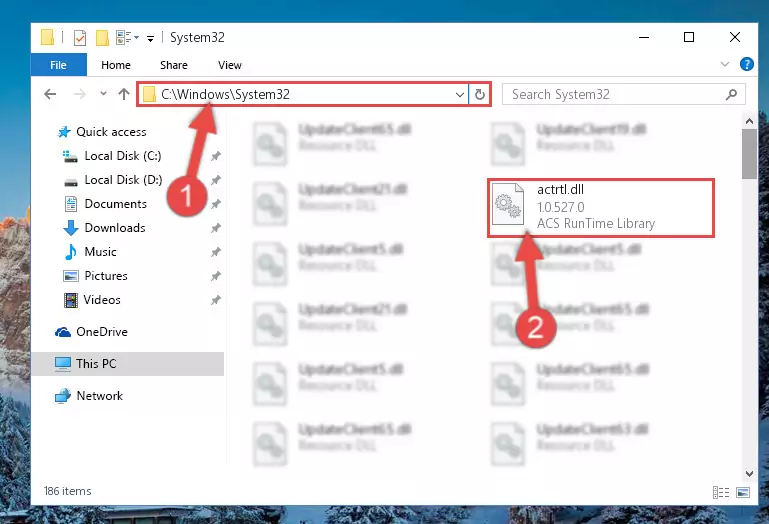Click the actrtl.dll file name

tap(560, 189)
